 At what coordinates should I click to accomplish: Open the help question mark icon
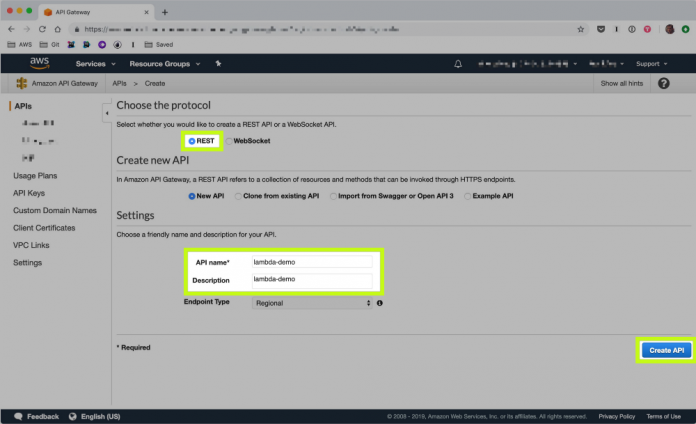[664, 83]
